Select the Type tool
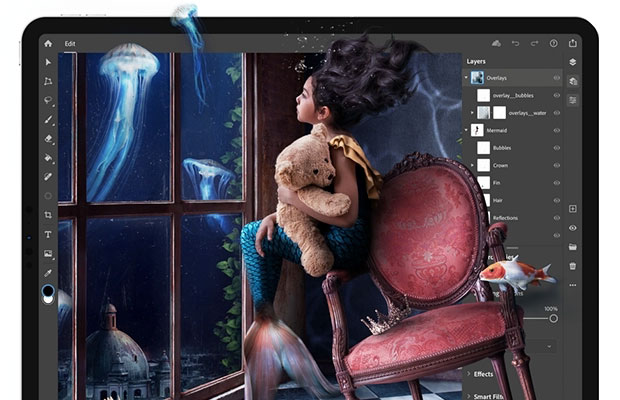This screenshot has width=620, height=400. tap(48, 234)
